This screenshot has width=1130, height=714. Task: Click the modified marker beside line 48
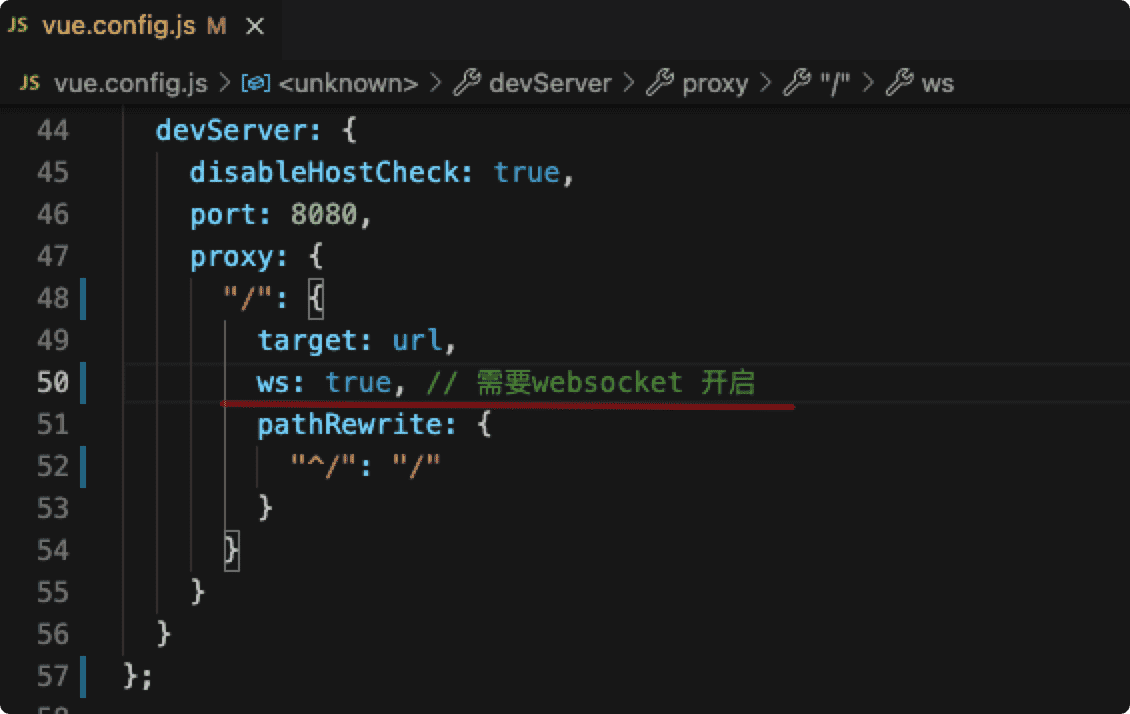point(83,298)
